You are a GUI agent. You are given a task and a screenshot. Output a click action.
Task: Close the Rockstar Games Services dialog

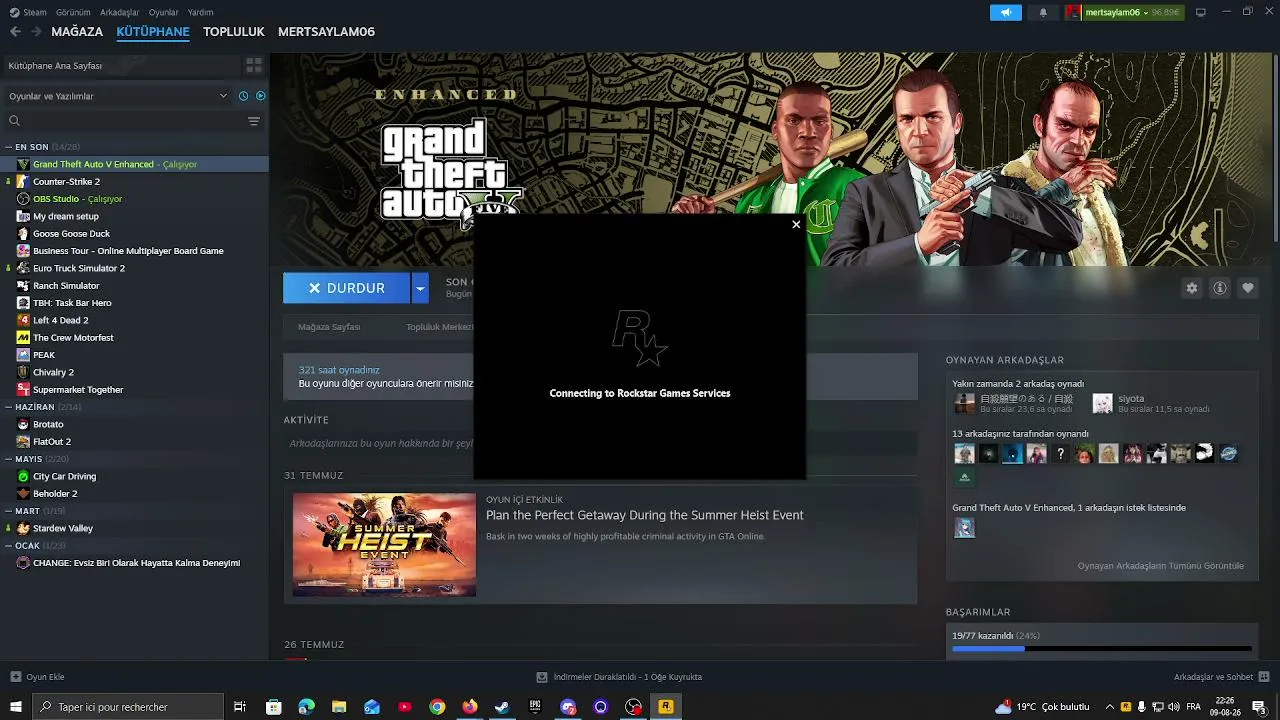pos(796,224)
